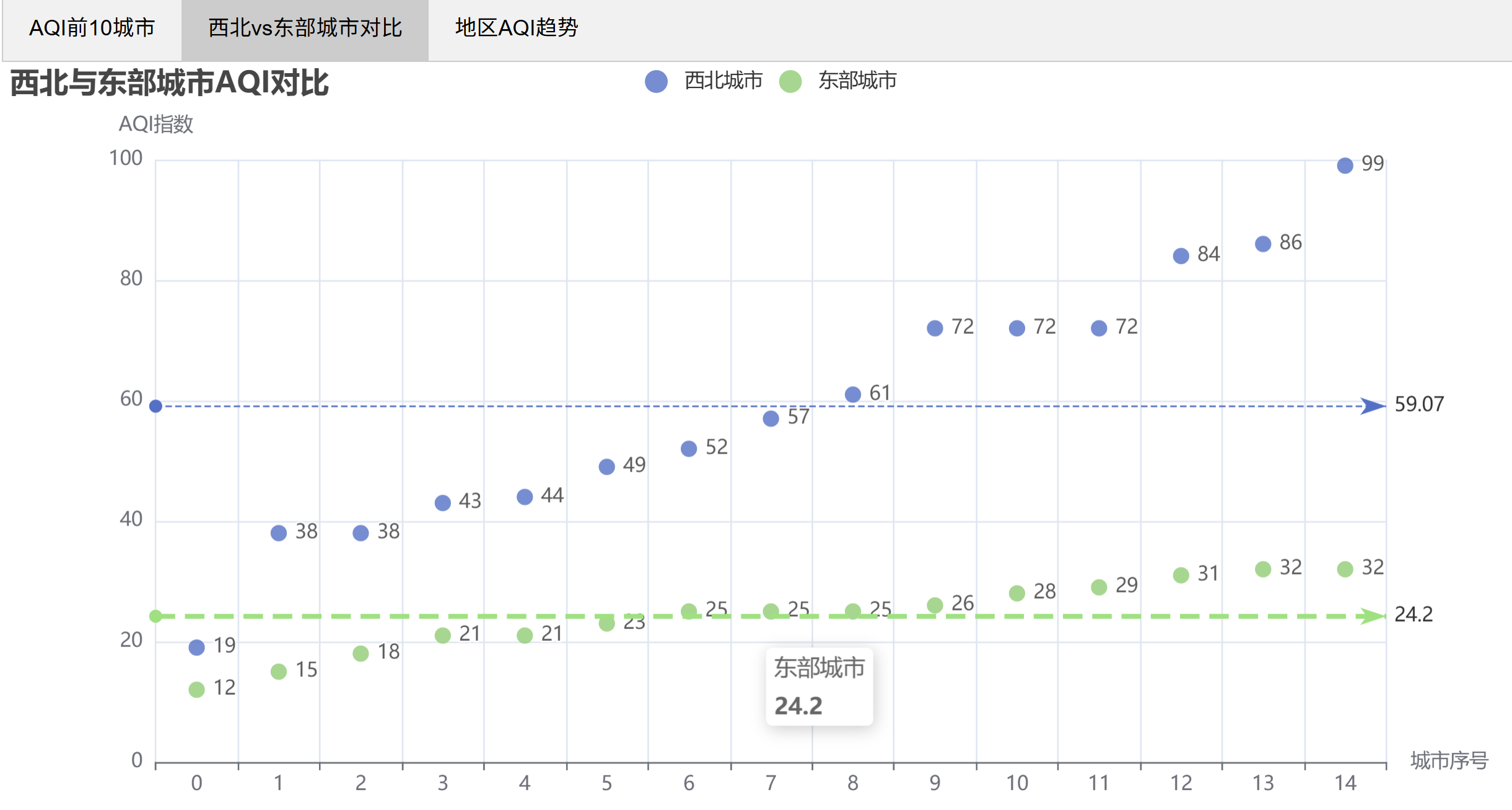
Task: Open the 地区AQI趋势 tab
Action: click(516, 28)
